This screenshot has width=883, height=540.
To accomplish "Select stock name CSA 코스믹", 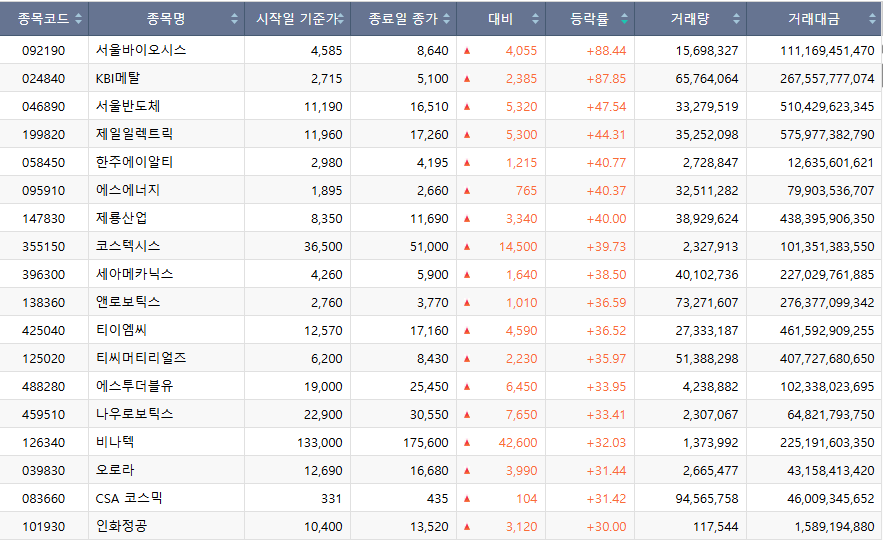I will pyautogui.click(x=129, y=498).
